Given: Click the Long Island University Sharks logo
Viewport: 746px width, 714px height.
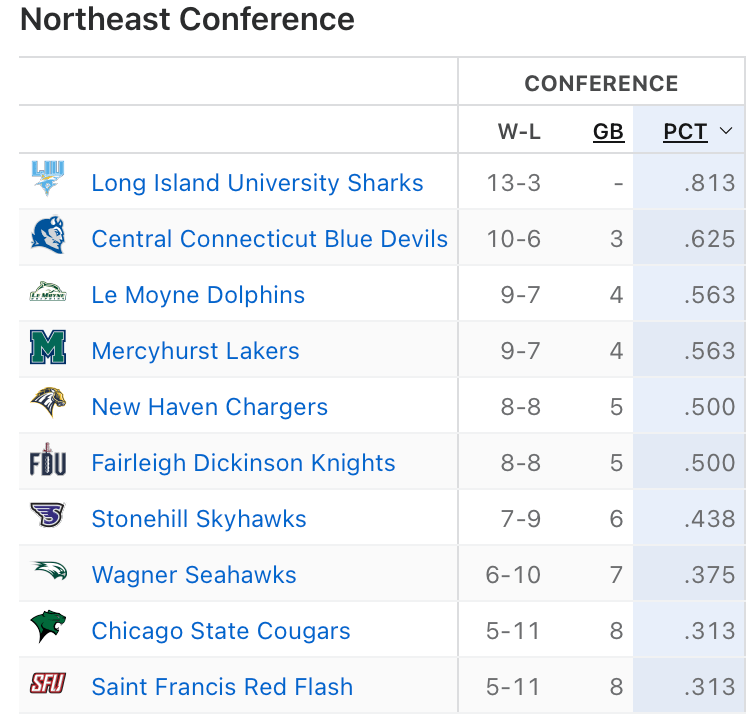Looking at the screenshot, I should point(47,180).
